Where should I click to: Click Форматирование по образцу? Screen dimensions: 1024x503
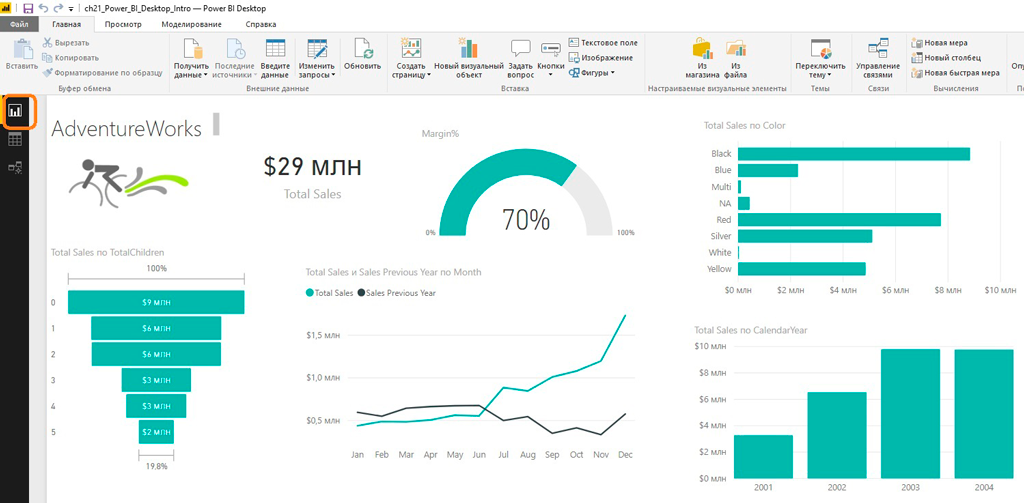103,73
